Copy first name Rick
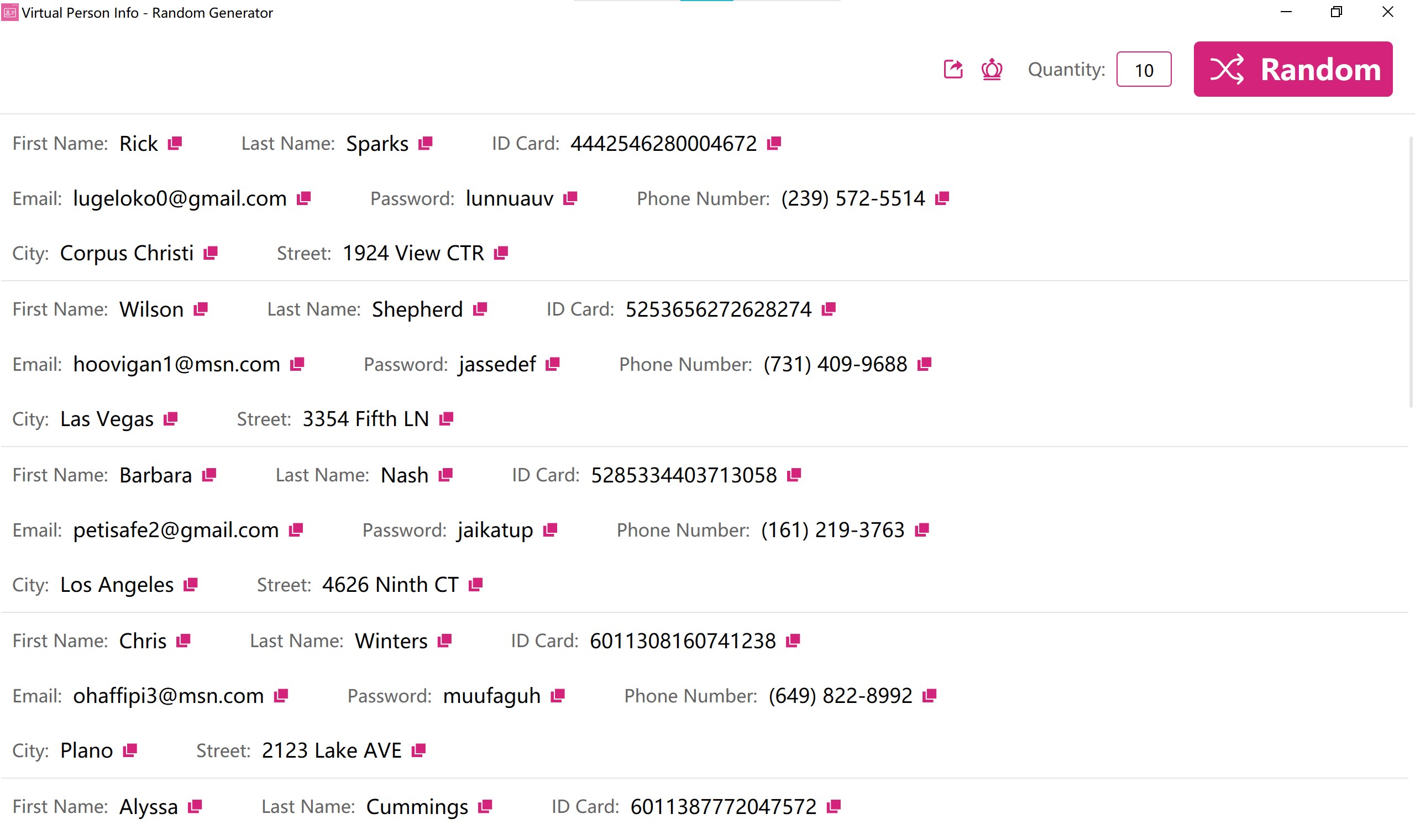The height and width of the screenshot is (840, 1415). [175, 143]
